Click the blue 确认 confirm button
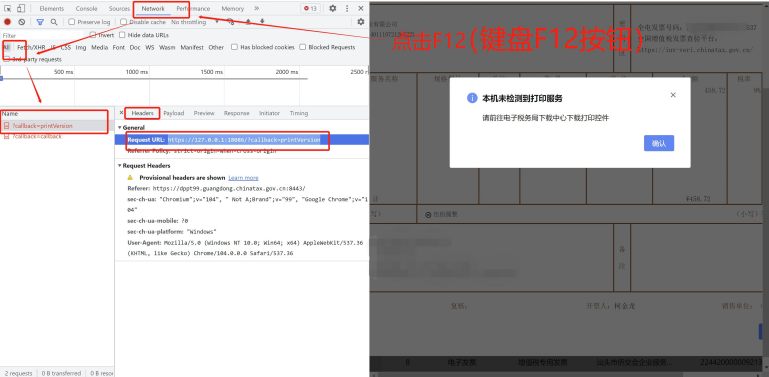 click(659, 143)
